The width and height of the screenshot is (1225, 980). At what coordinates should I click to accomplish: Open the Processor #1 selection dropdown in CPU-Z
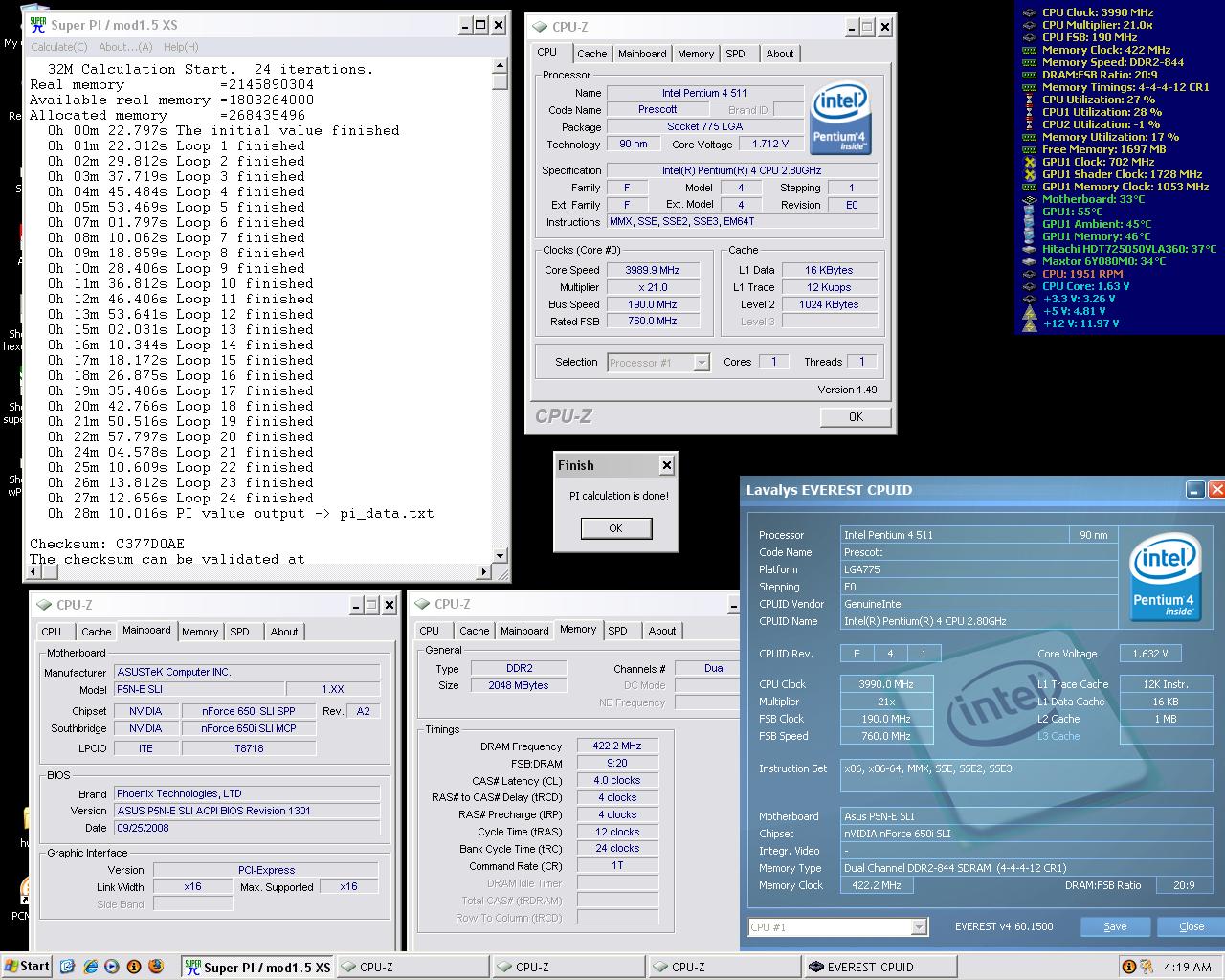click(x=702, y=362)
